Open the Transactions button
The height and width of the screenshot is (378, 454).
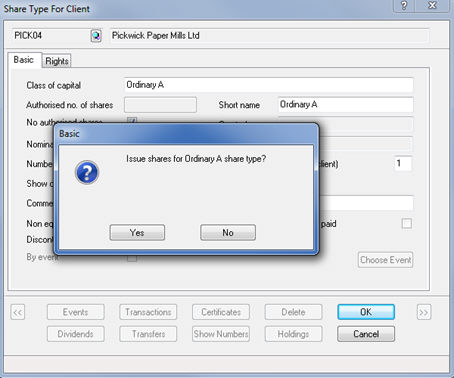coord(148,312)
